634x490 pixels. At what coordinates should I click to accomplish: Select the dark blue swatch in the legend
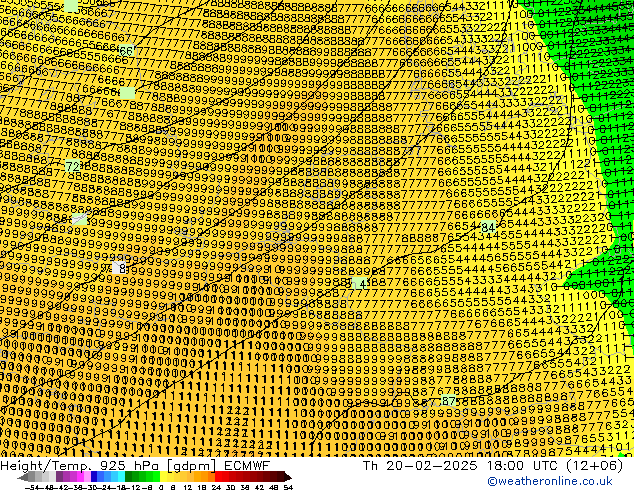coord(94,477)
